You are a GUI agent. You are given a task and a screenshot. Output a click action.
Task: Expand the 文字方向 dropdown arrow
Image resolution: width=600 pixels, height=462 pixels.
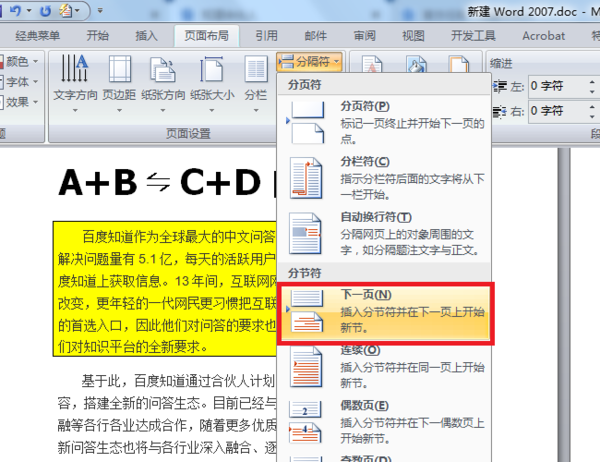tap(75, 110)
